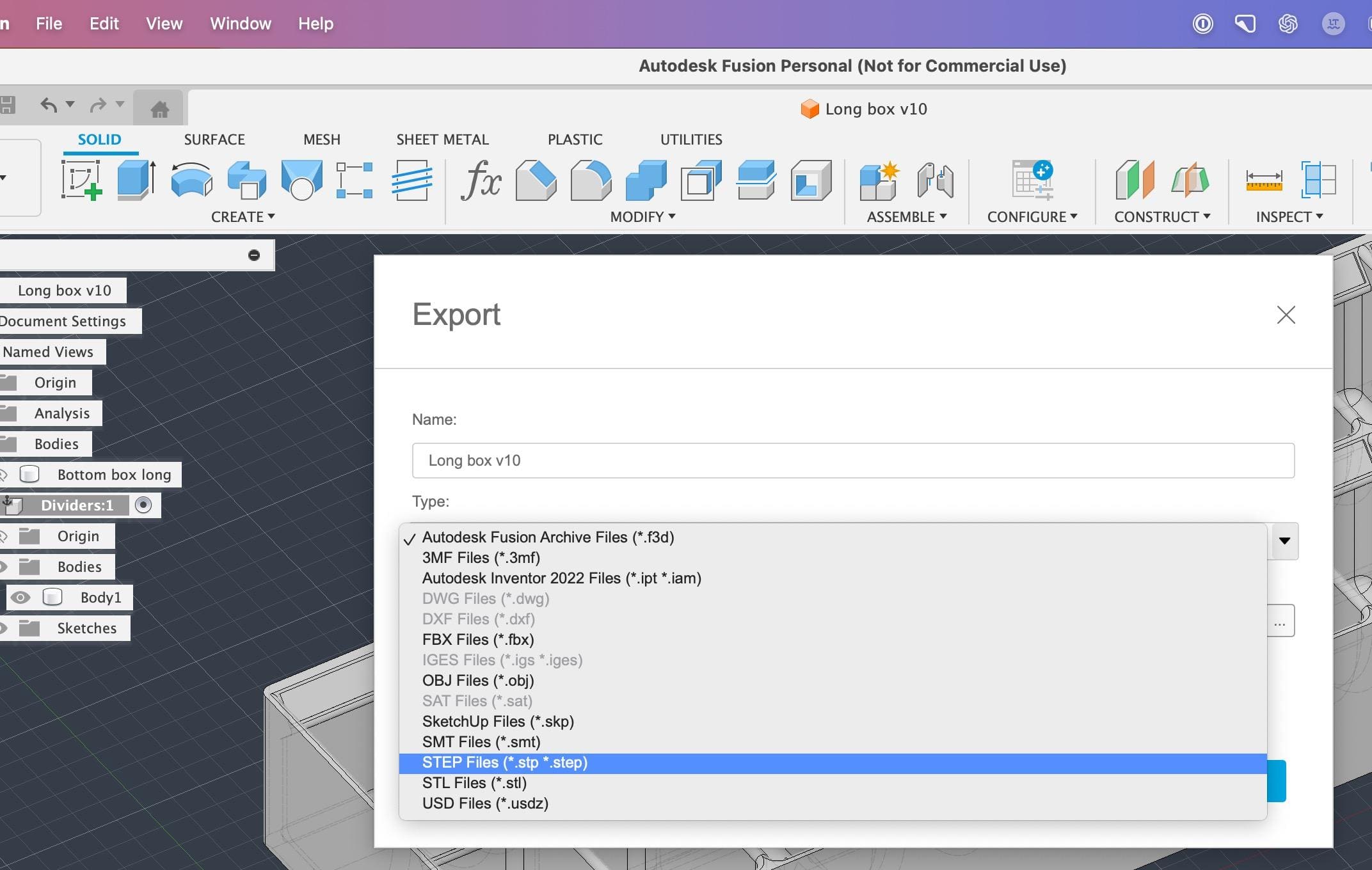1372x870 pixels.
Task: Click the New Component icon
Action: [x=880, y=181]
